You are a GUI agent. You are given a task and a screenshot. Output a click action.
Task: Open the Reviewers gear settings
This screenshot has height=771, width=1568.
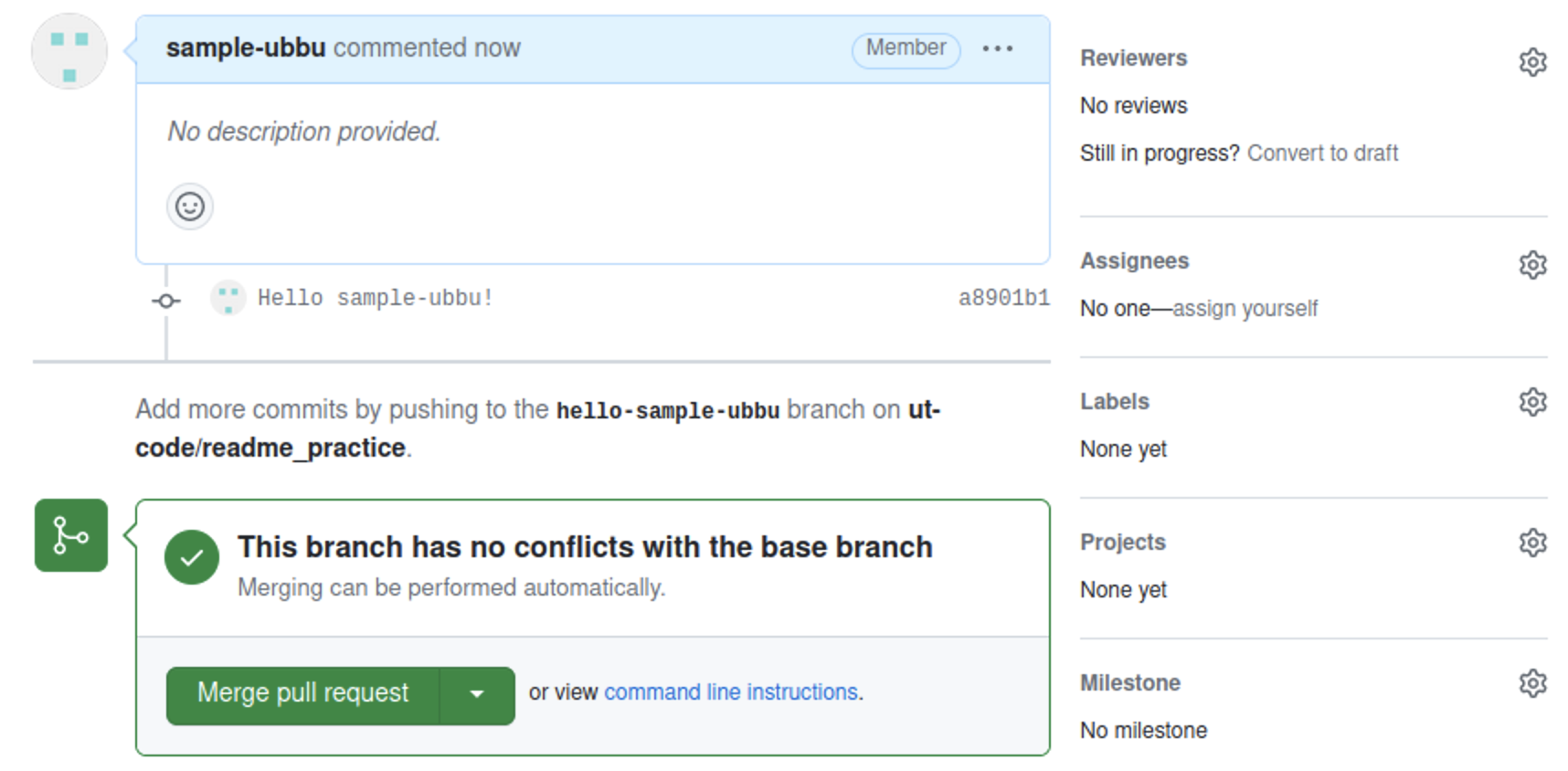click(x=1532, y=61)
